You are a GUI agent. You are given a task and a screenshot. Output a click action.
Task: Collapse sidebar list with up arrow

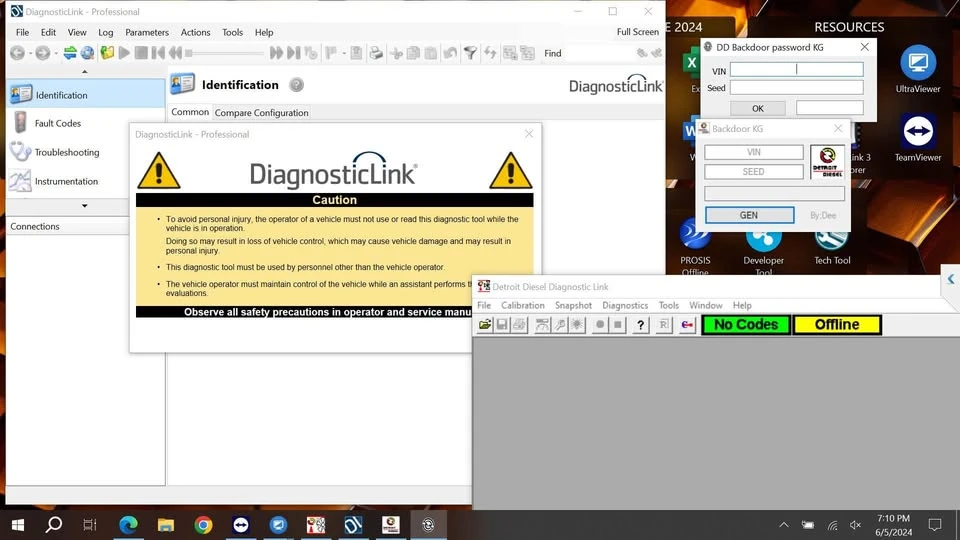[x=84, y=72]
